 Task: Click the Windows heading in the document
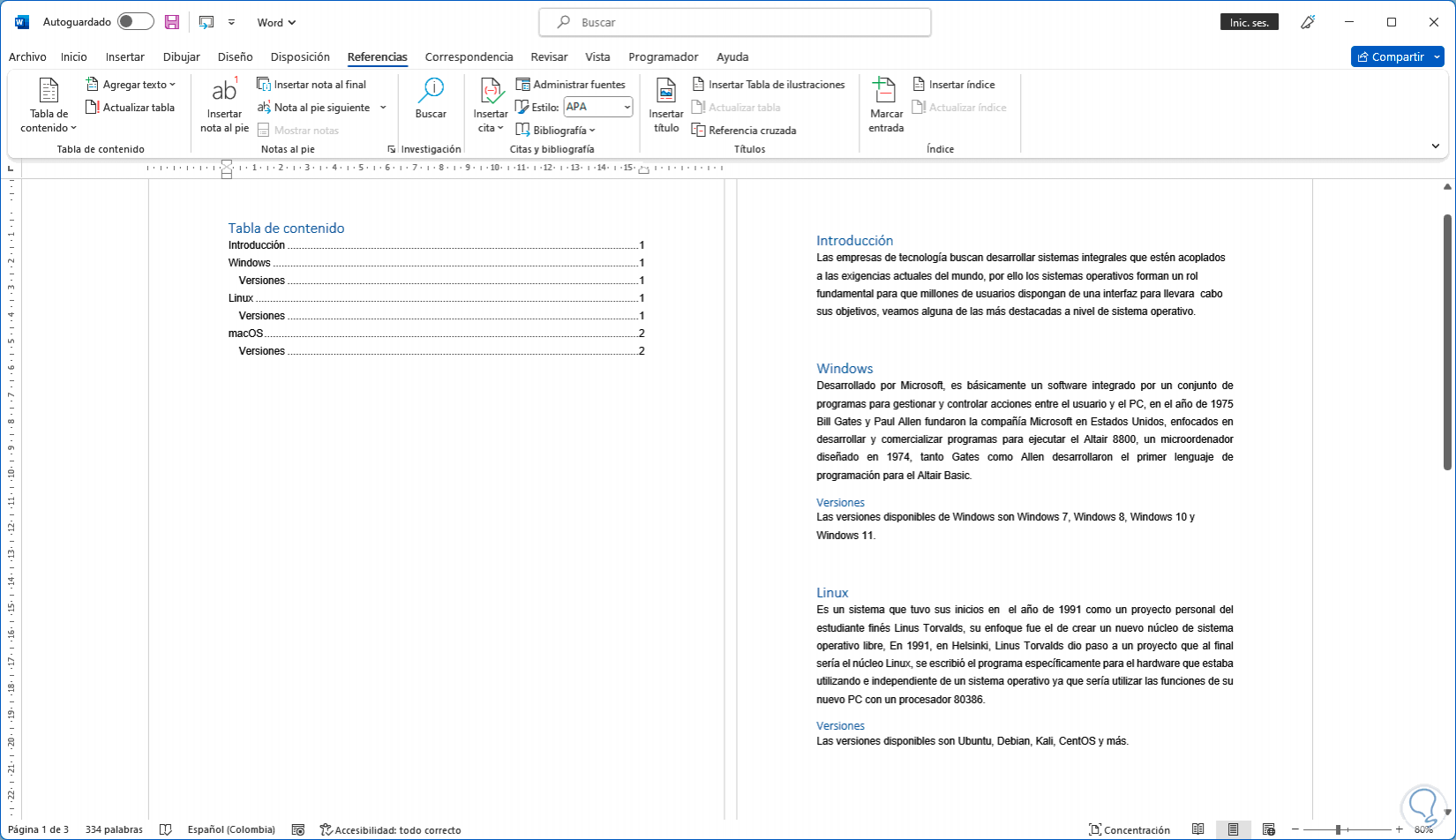tap(844, 369)
